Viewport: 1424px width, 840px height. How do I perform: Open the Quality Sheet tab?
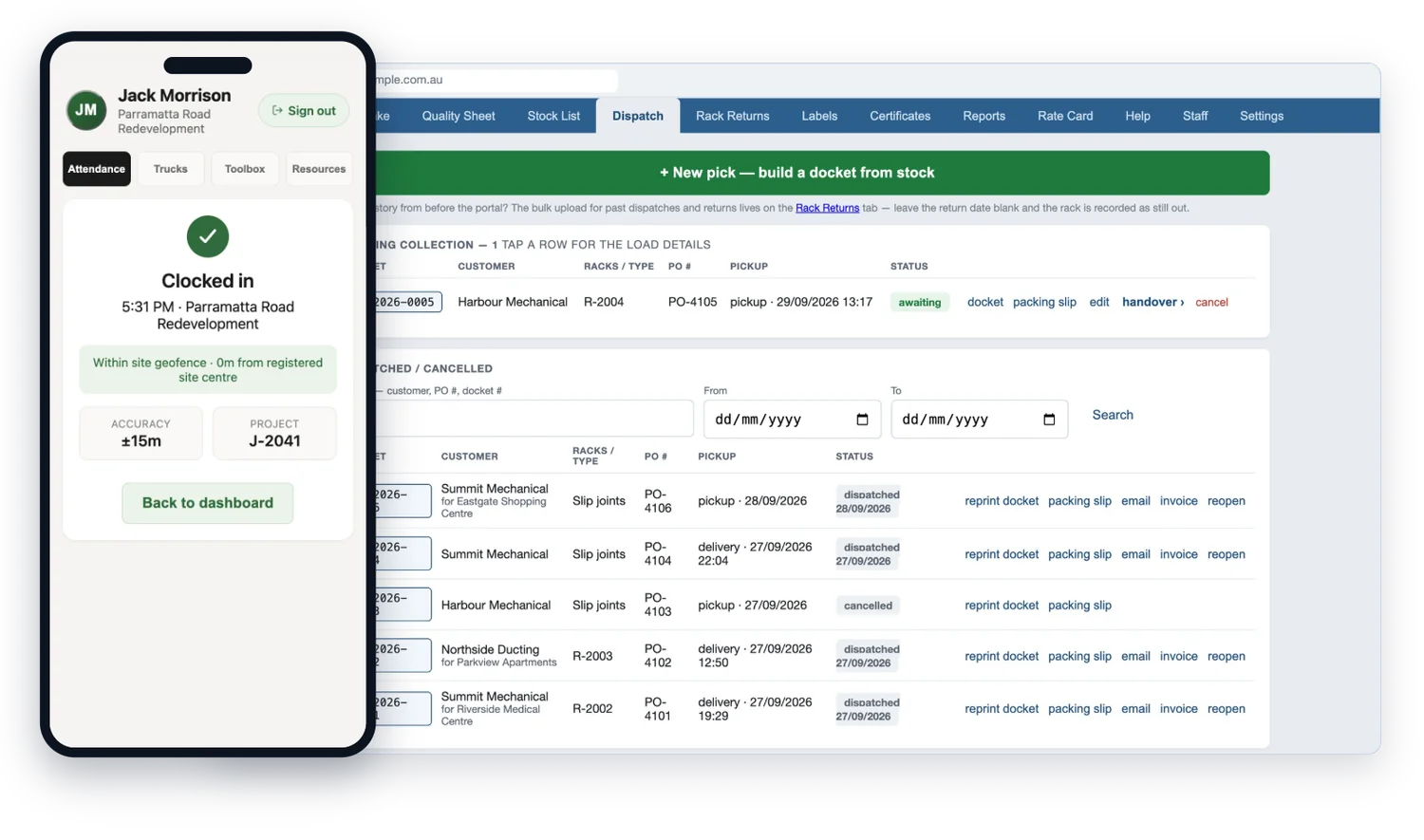(x=459, y=116)
